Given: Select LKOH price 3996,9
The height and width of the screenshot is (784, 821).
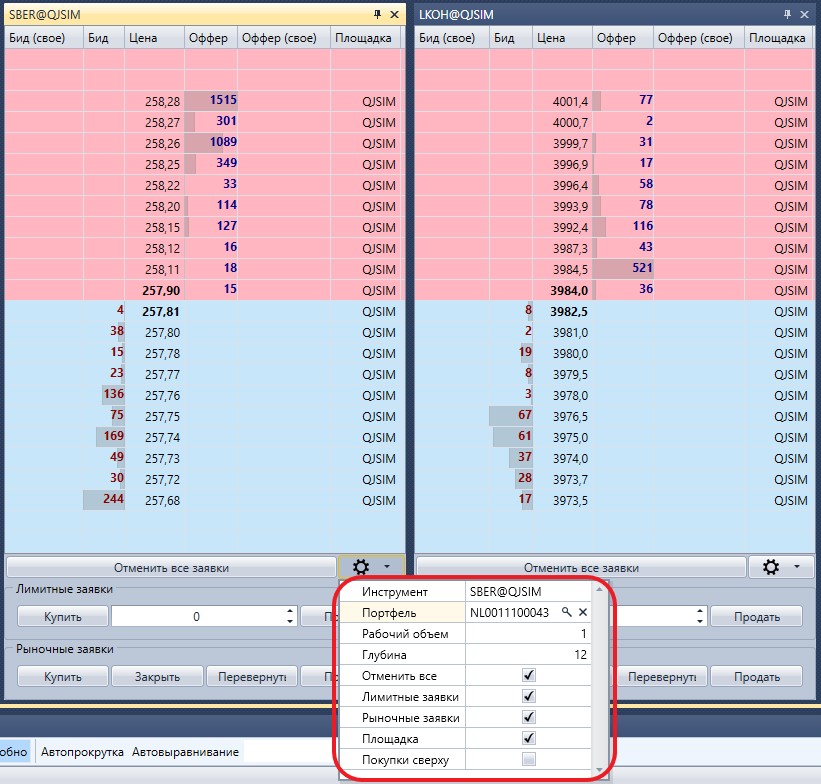Looking at the screenshot, I should 570,164.
